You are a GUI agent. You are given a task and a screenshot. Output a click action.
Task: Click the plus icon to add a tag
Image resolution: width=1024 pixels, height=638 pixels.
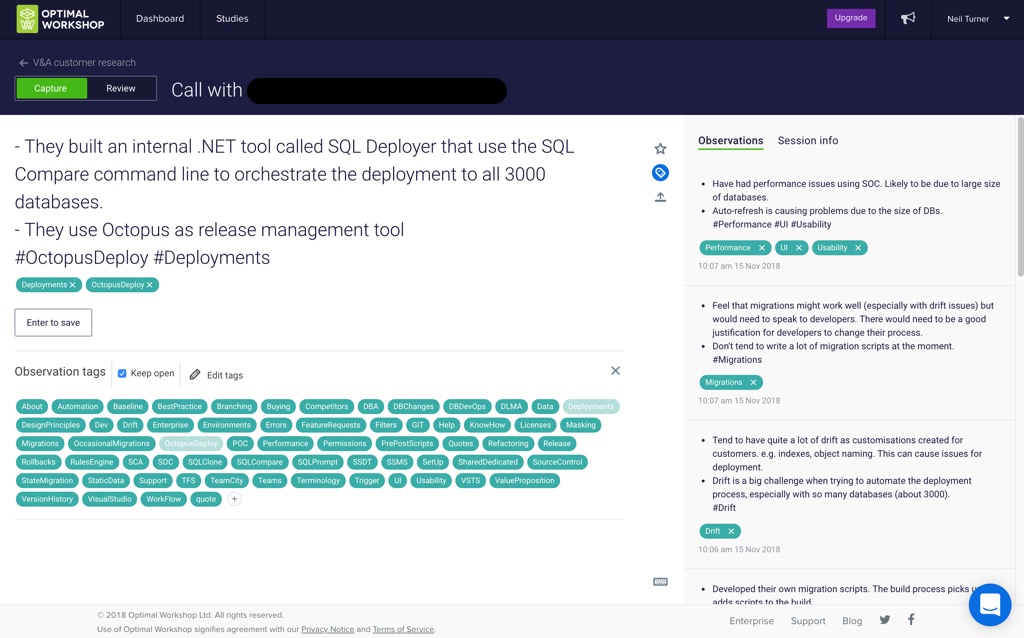pyautogui.click(x=234, y=499)
